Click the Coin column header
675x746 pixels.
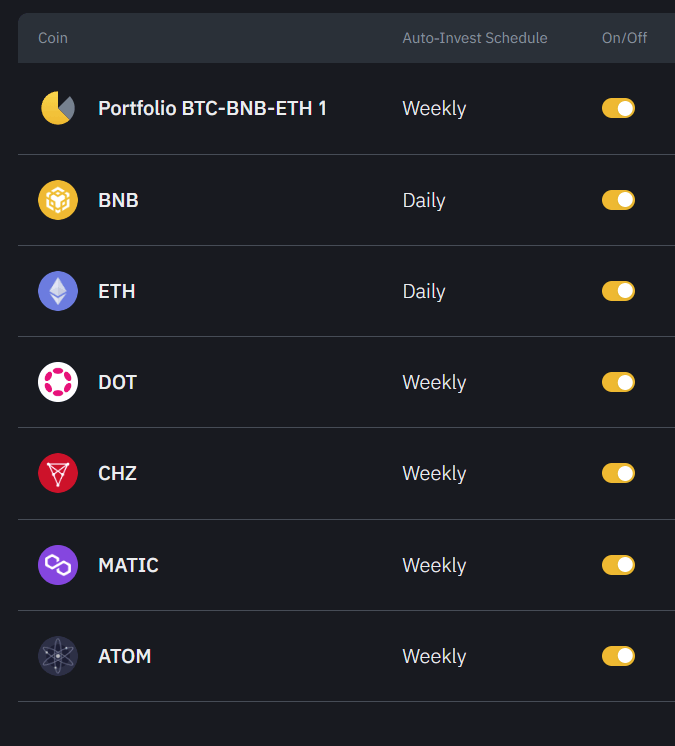point(53,38)
